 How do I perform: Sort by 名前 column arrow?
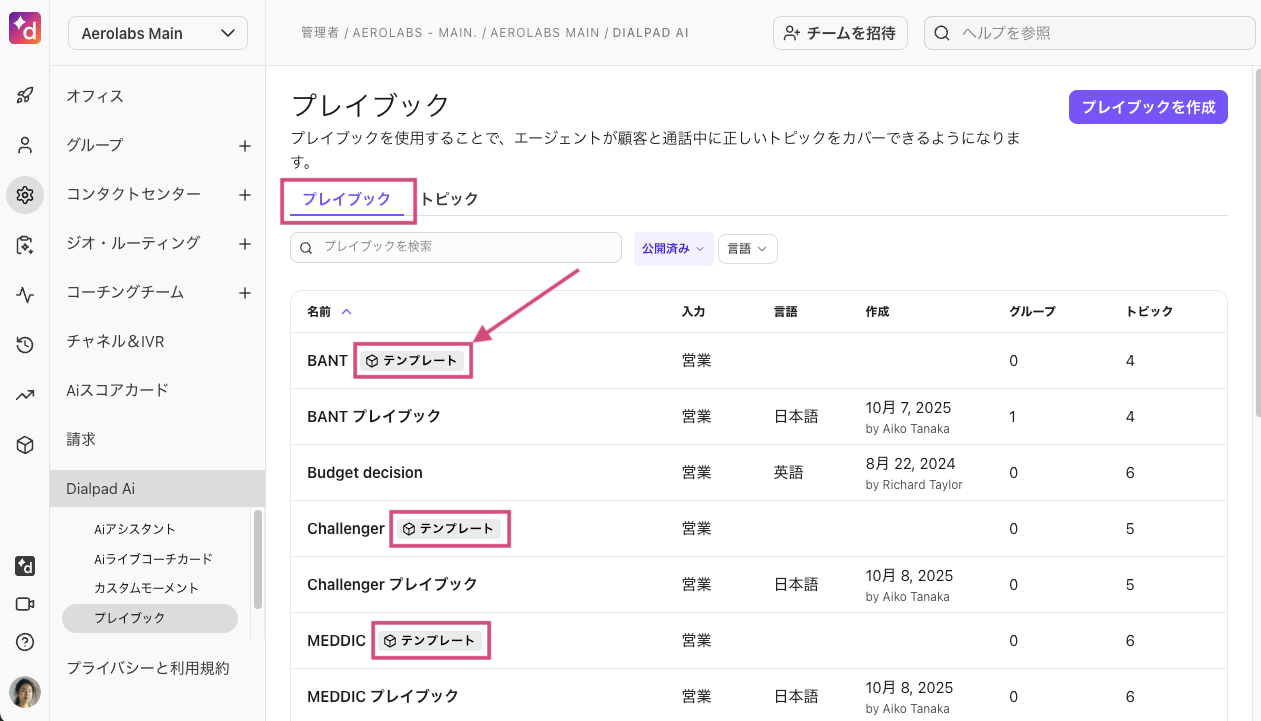pyautogui.click(x=347, y=311)
